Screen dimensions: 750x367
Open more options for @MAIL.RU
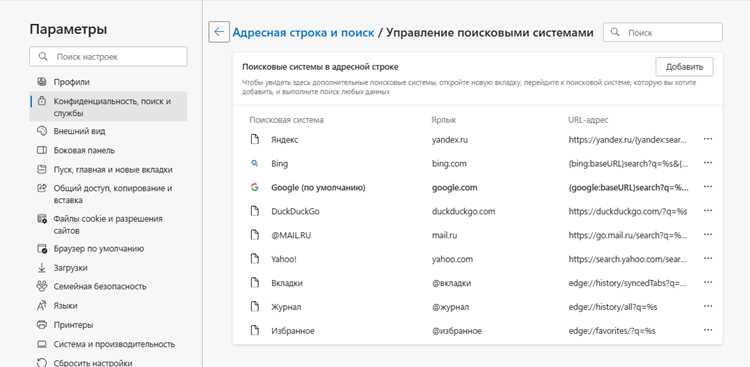708,234
